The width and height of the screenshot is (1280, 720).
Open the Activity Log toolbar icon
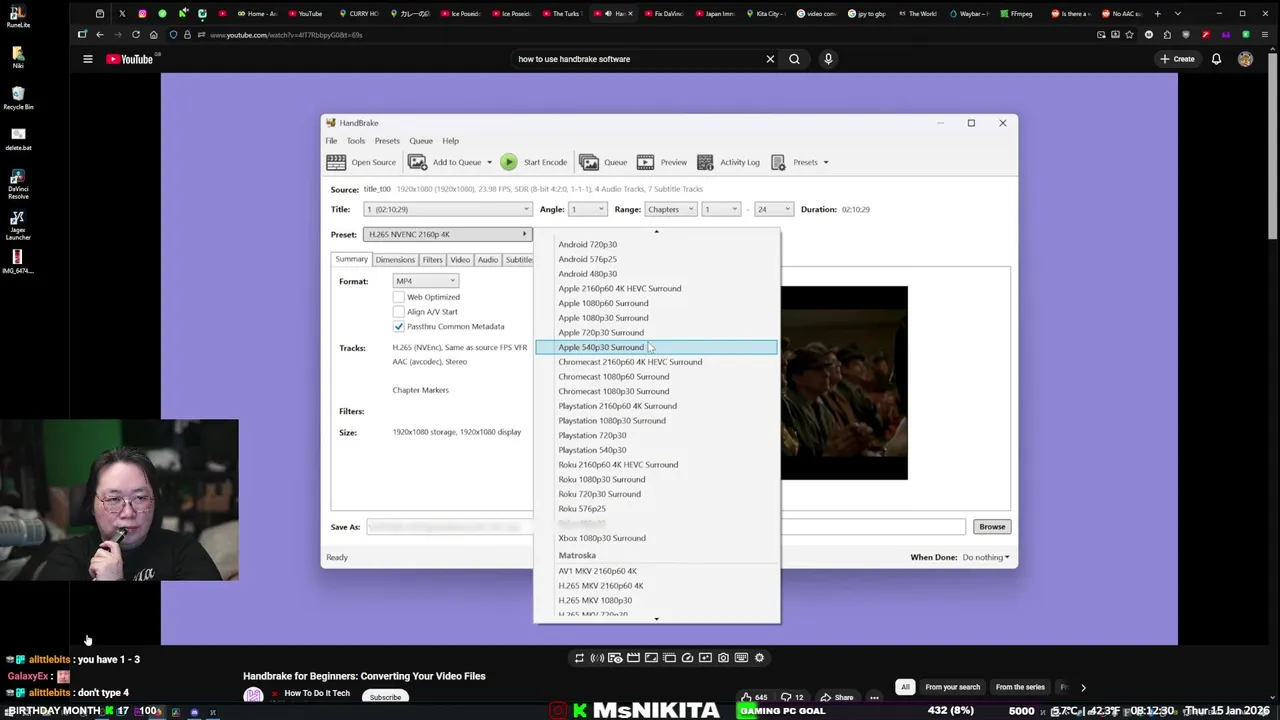pos(705,162)
